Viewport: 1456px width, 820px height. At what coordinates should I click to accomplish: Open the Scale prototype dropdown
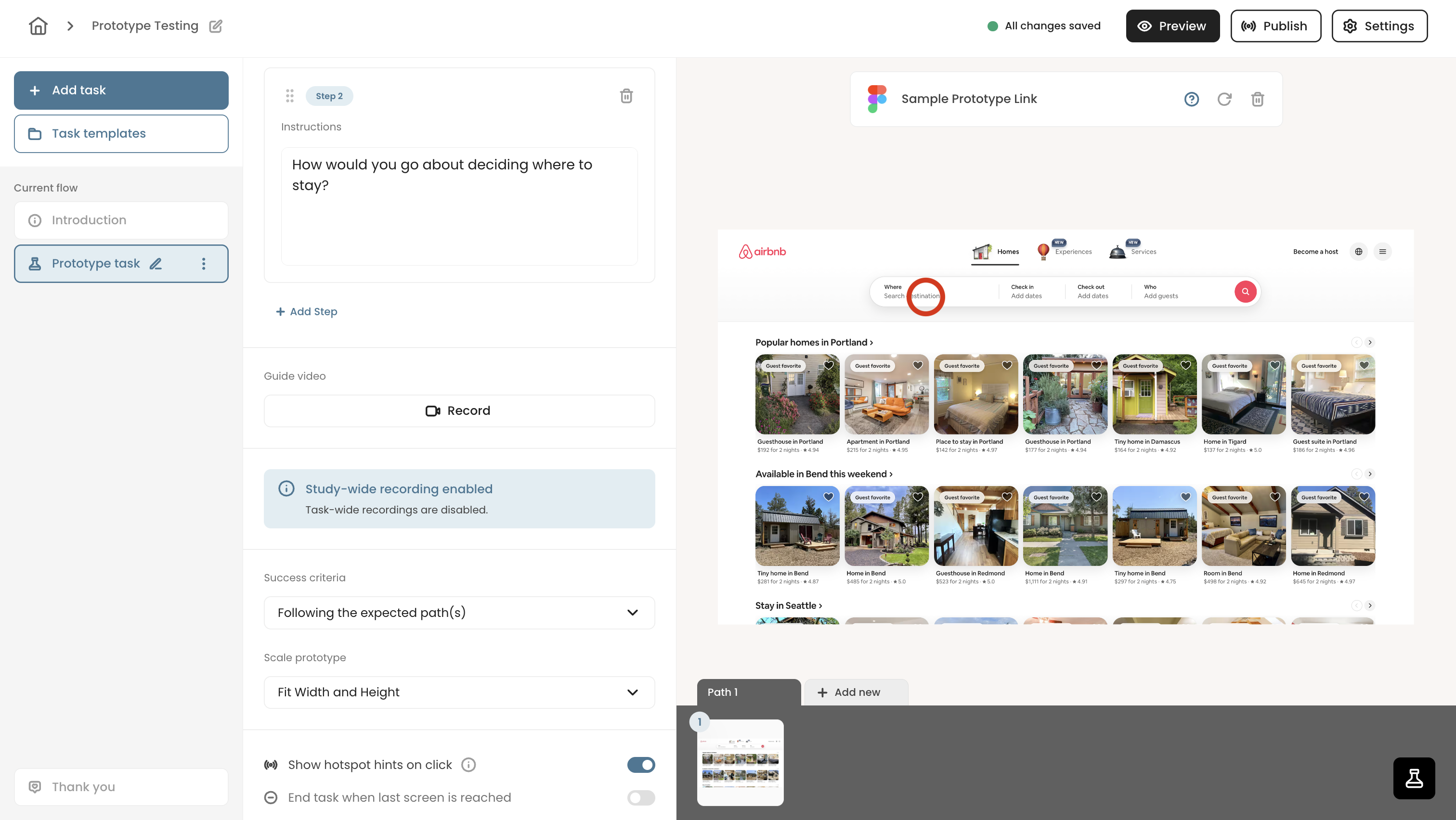pyautogui.click(x=459, y=692)
